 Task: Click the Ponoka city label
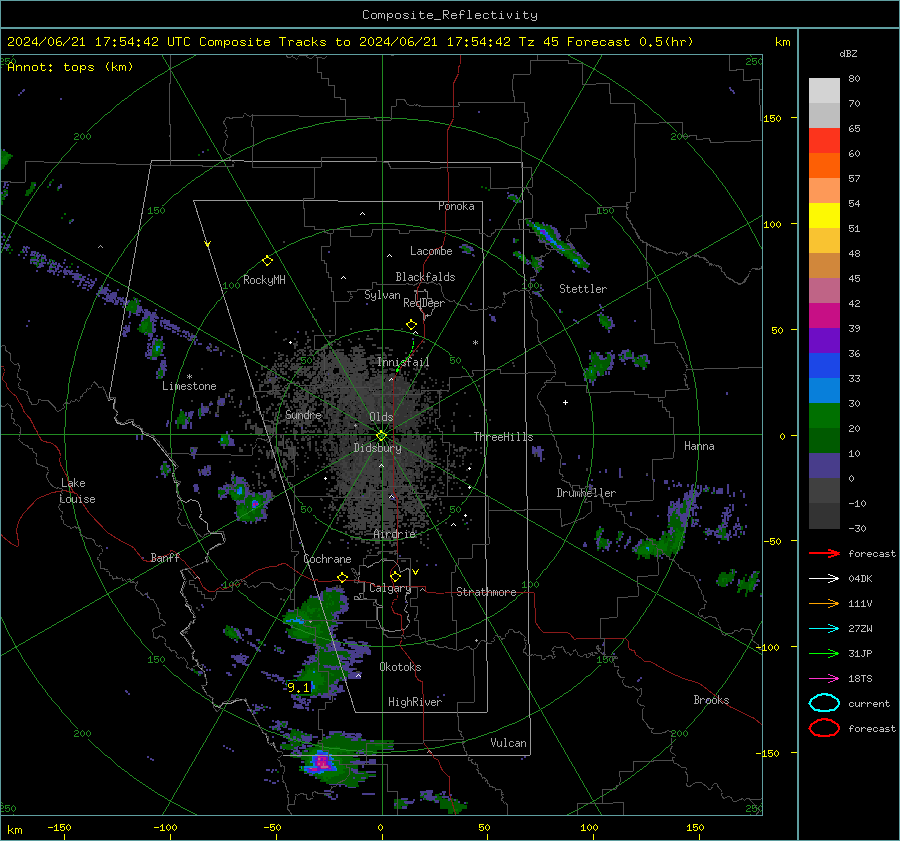click(x=456, y=206)
